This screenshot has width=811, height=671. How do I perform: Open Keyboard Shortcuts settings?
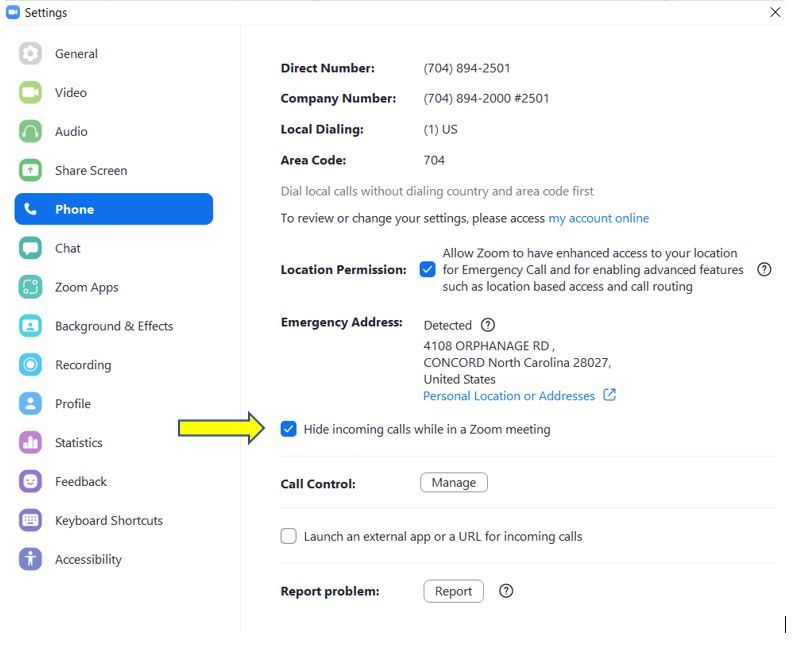point(114,520)
